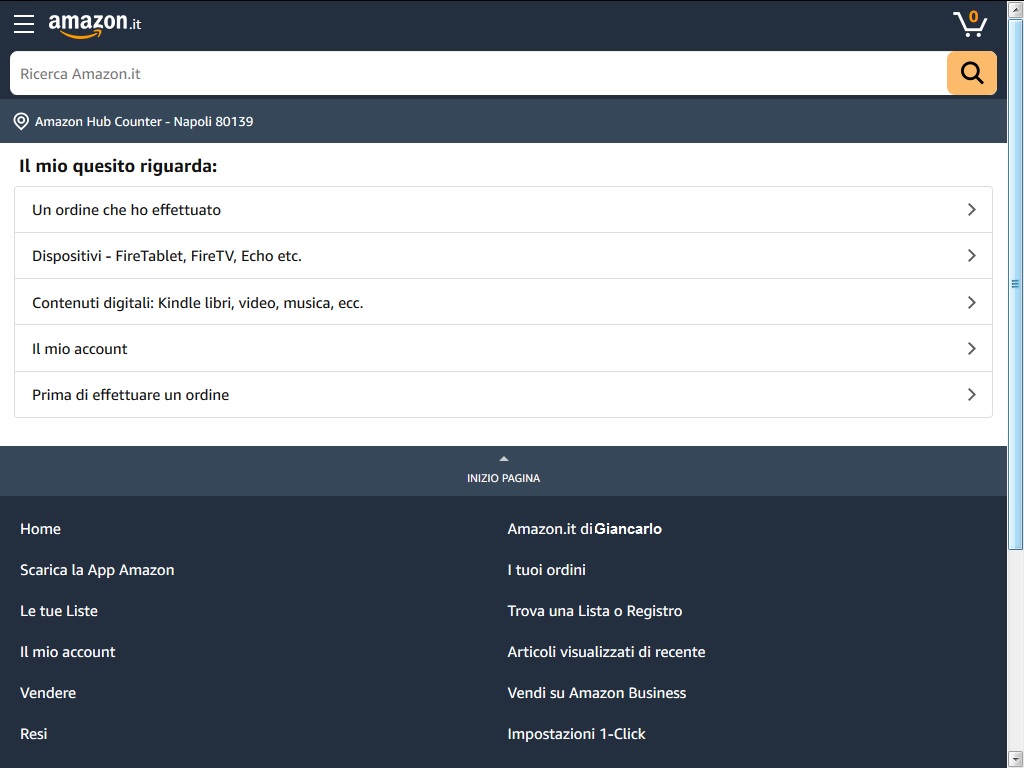The image size is (1024, 768).
Task: Select "Dispositivi - FireTablet, FireTV, Echo etc."
Action: click(x=504, y=256)
